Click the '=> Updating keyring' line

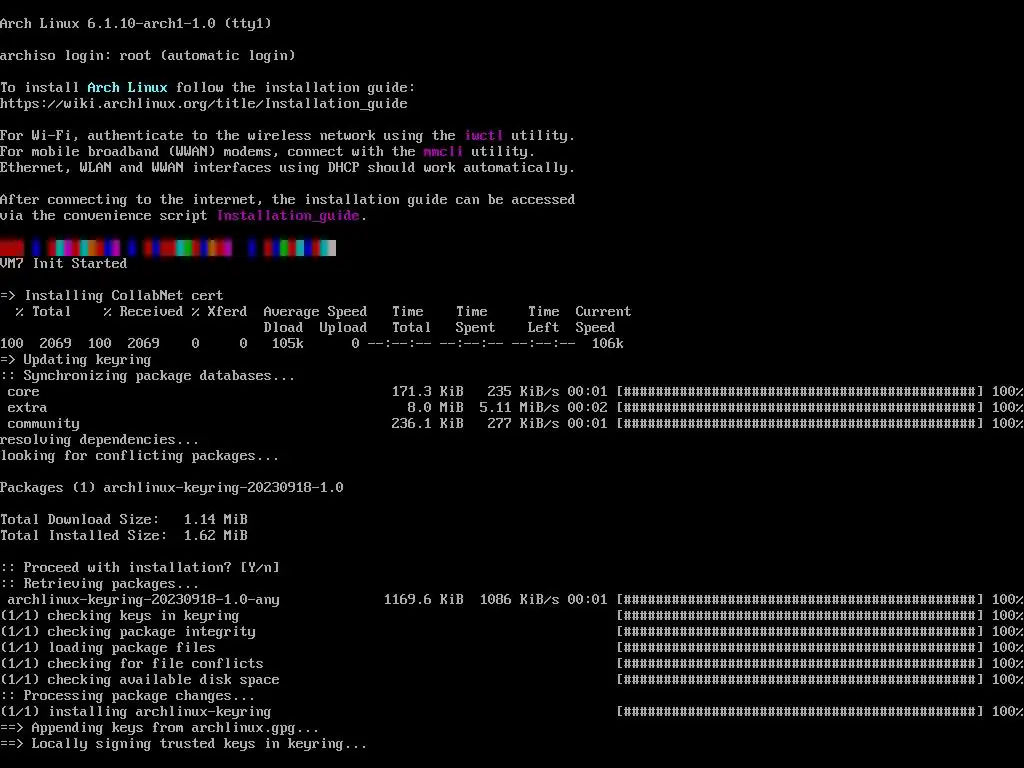76,359
